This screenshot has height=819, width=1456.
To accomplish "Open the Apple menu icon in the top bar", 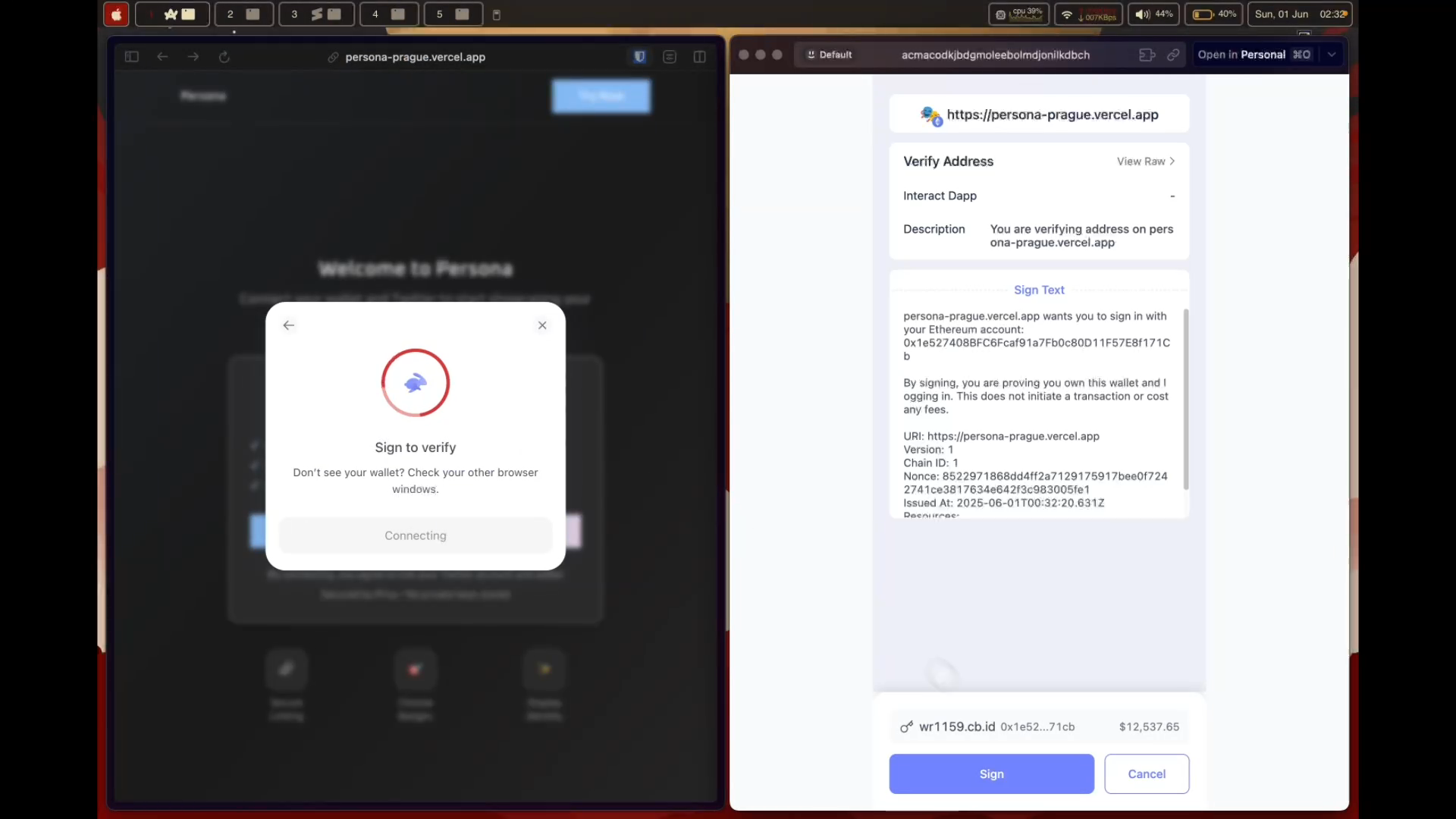I will click(x=116, y=14).
